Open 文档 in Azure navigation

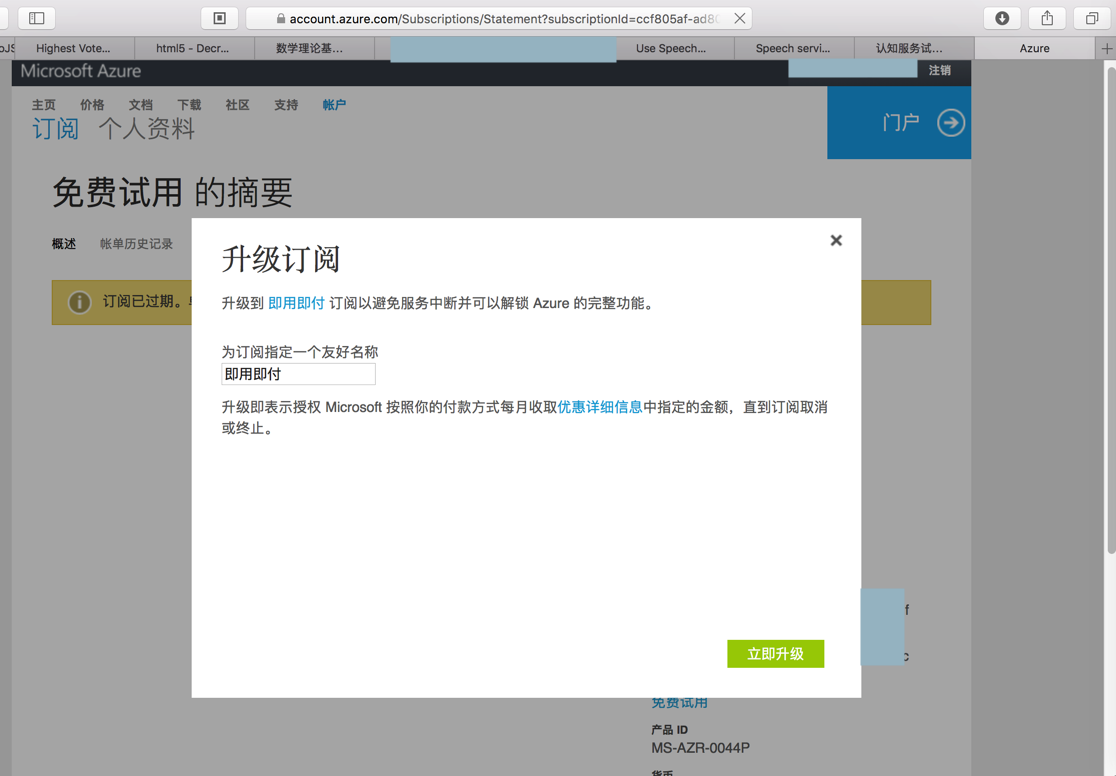140,105
